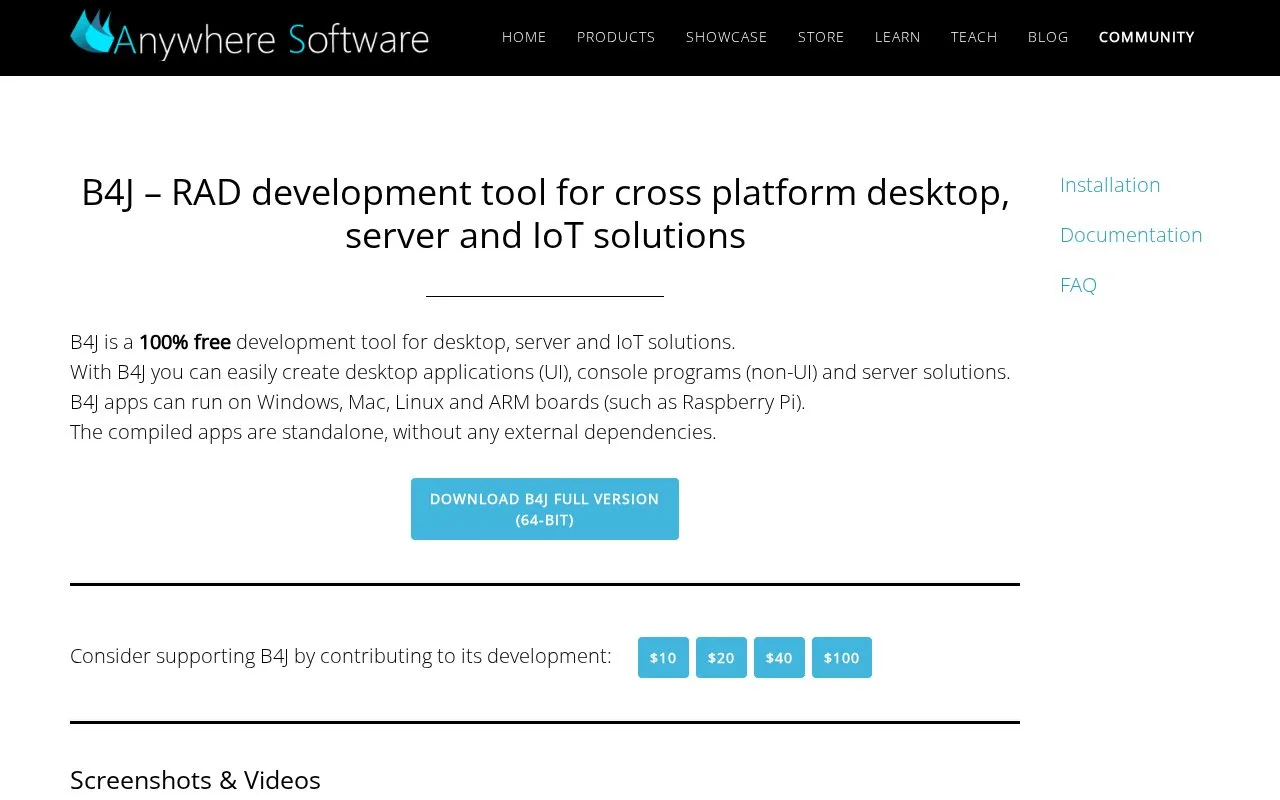Go to the FAQ link
This screenshot has width=1280, height=800.
tap(1078, 285)
